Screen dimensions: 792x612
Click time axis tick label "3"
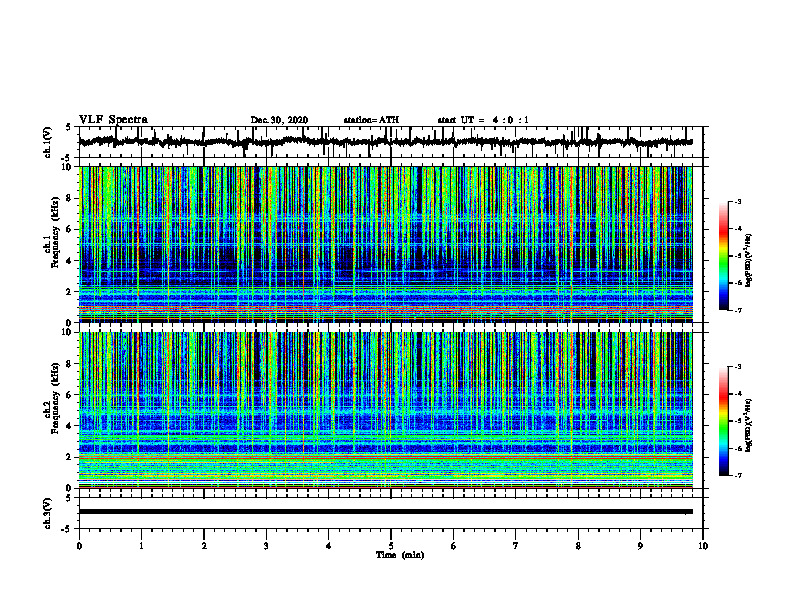[x=266, y=546]
